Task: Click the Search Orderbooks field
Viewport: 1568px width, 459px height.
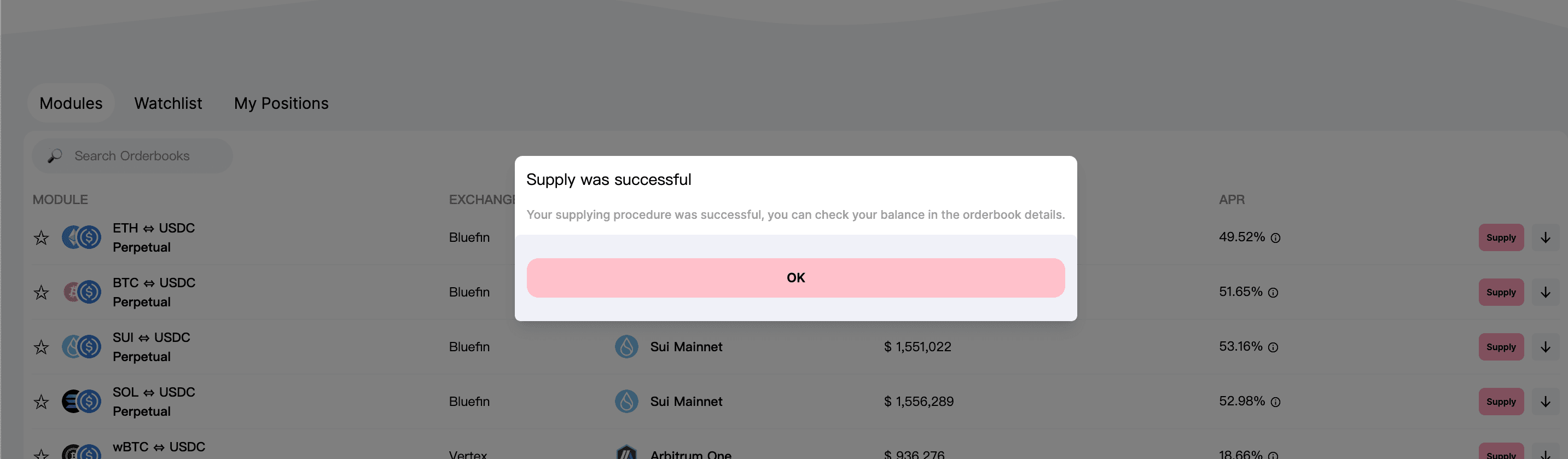Action: point(132,156)
